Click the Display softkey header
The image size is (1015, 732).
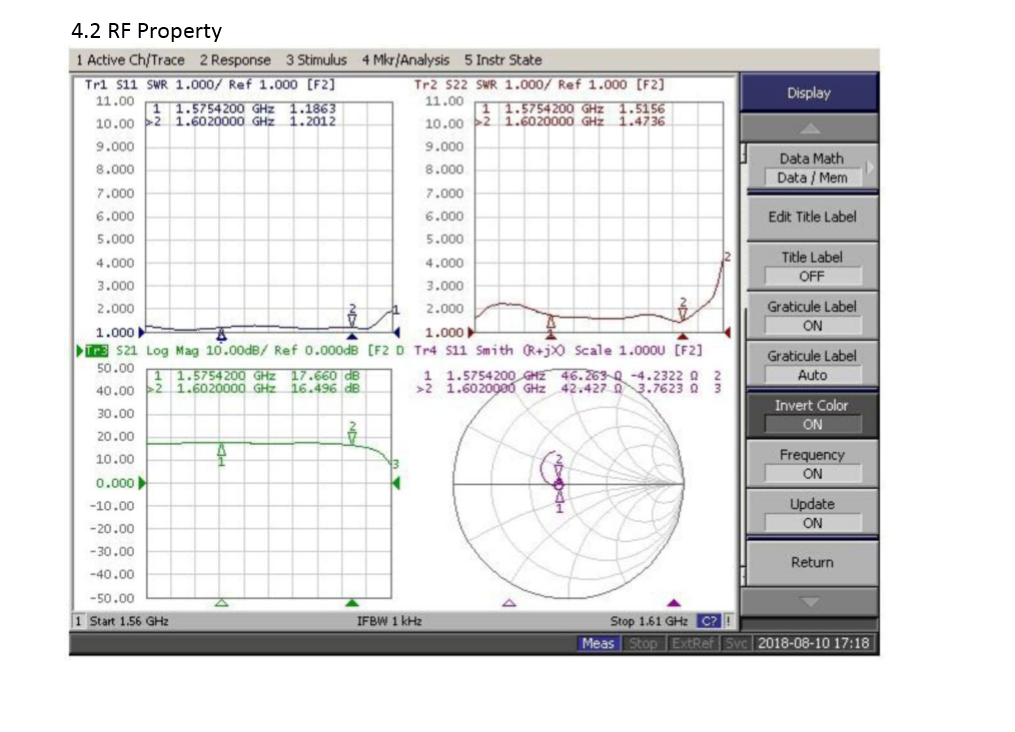[x=809, y=93]
